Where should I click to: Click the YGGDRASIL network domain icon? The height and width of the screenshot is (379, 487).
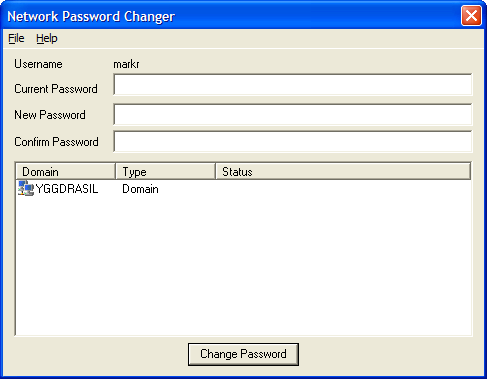tap(26, 189)
